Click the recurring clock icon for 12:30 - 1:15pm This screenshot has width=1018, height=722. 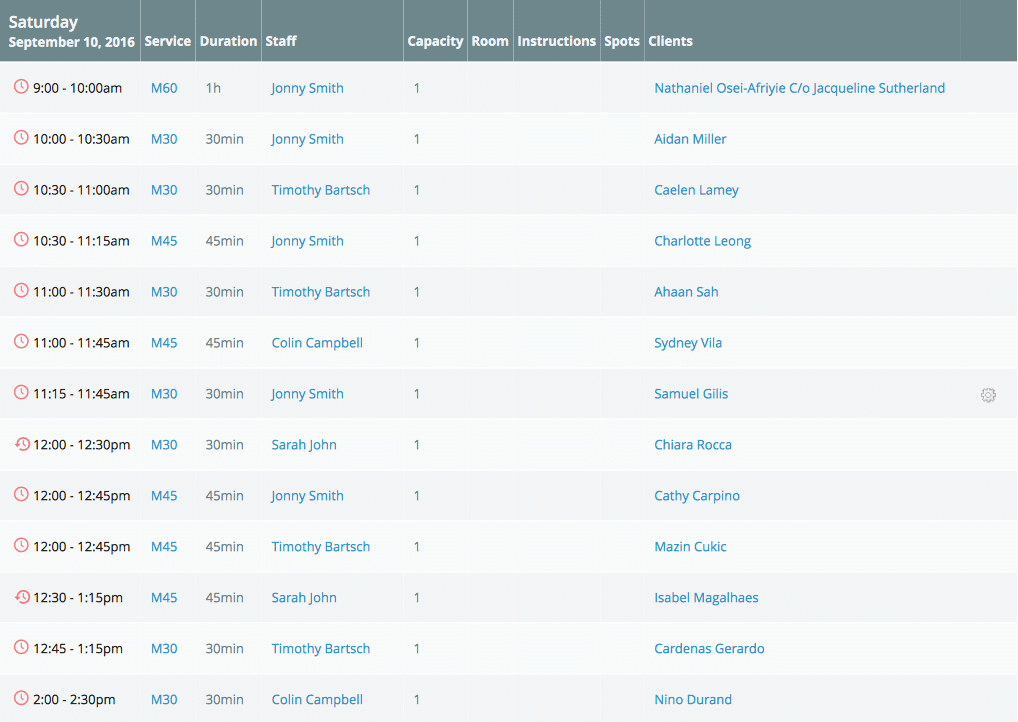(22, 596)
